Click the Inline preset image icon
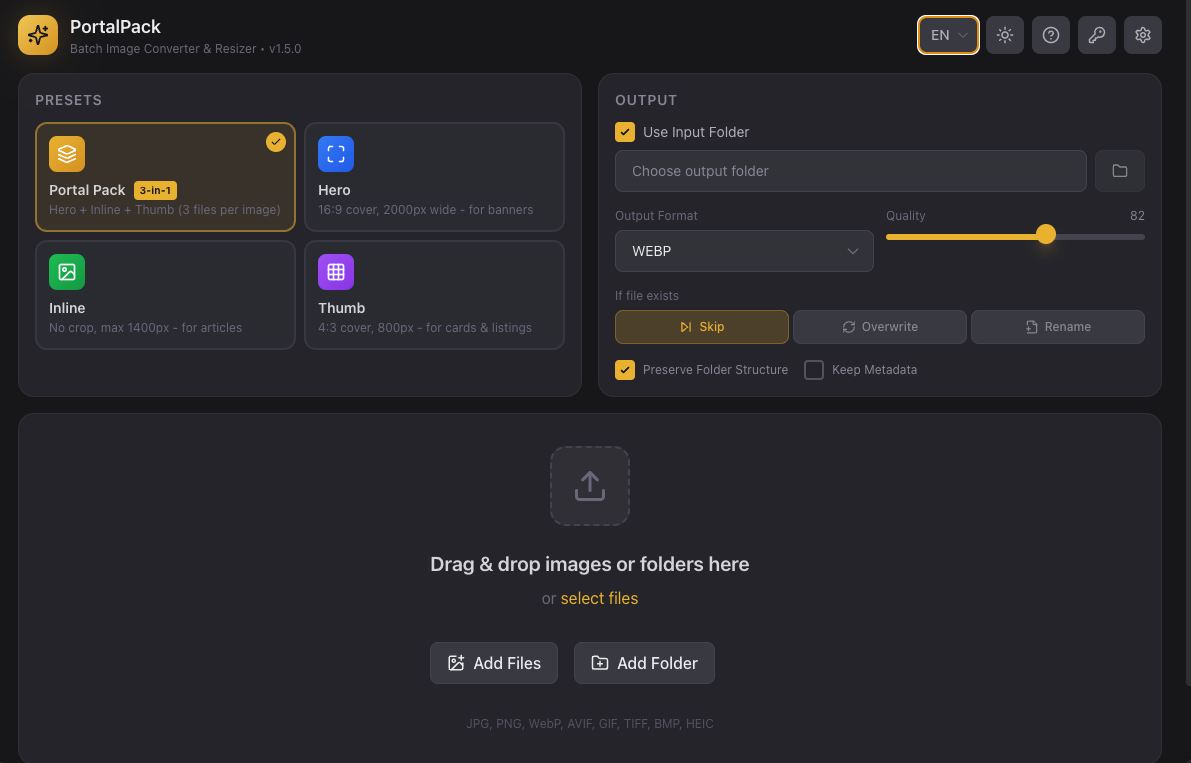 (x=67, y=271)
